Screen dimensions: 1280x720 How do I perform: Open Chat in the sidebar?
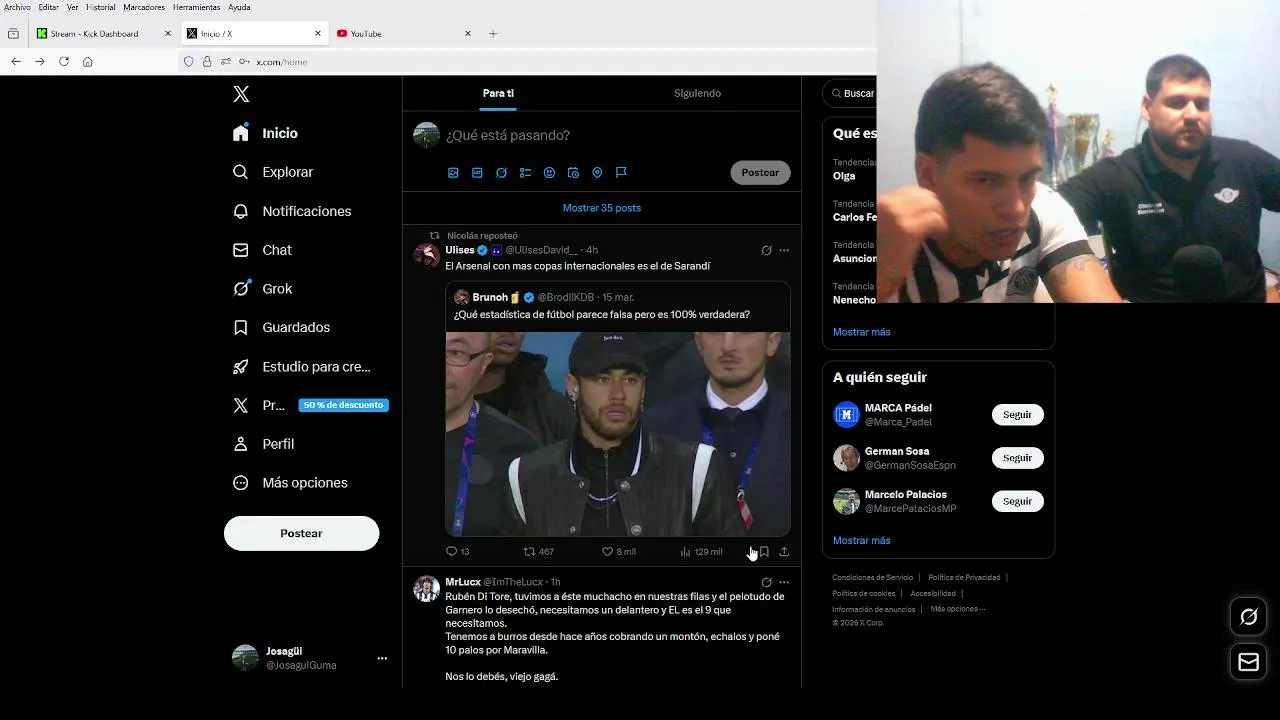pos(262,250)
